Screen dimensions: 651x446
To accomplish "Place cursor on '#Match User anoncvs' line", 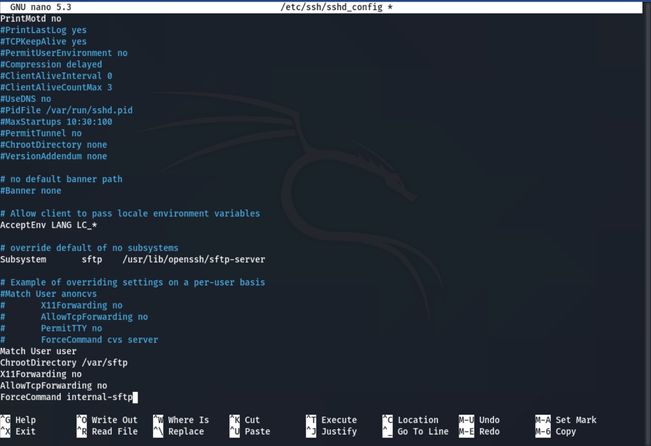I will click(49, 294).
